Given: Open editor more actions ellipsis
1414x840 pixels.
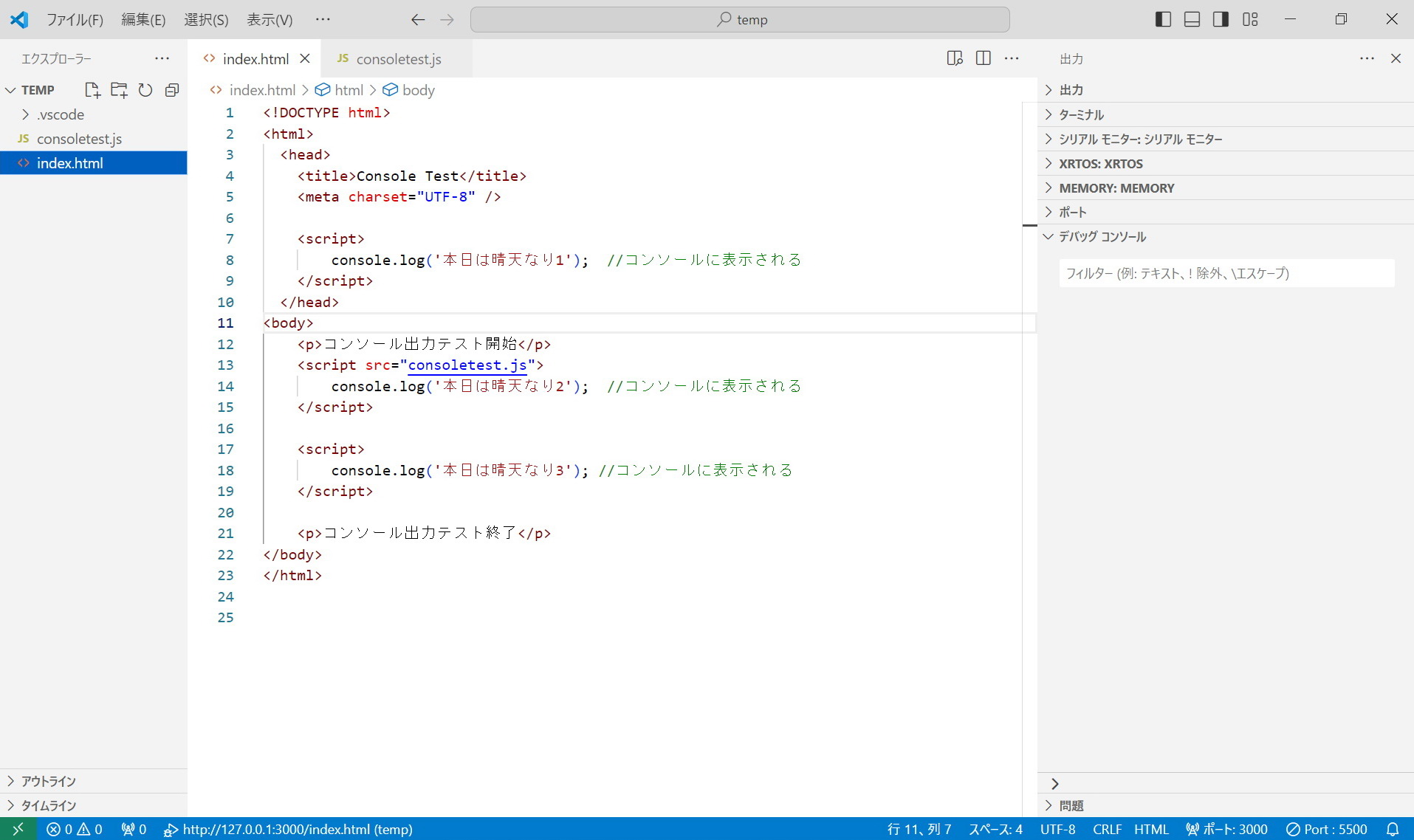Looking at the screenshot, I should (1012, 58).
